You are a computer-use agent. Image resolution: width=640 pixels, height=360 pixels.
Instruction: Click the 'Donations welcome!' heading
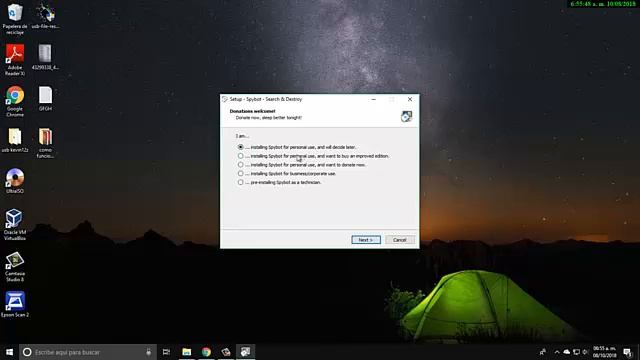pos(253,111)
